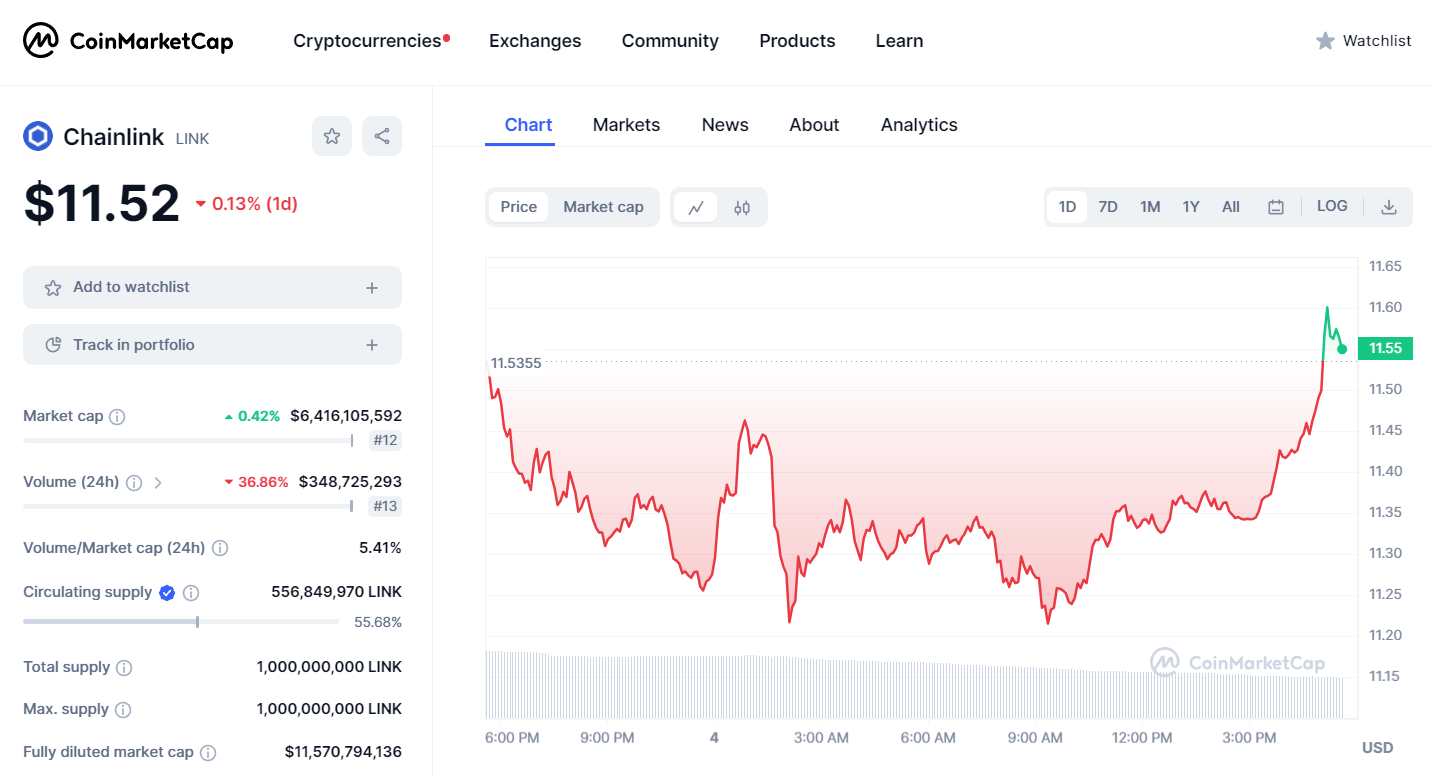Image resolution: width=1432 pixels, height=776 pixels.
Task: Switch chart to Market cap view
Action: coord(603,207)
